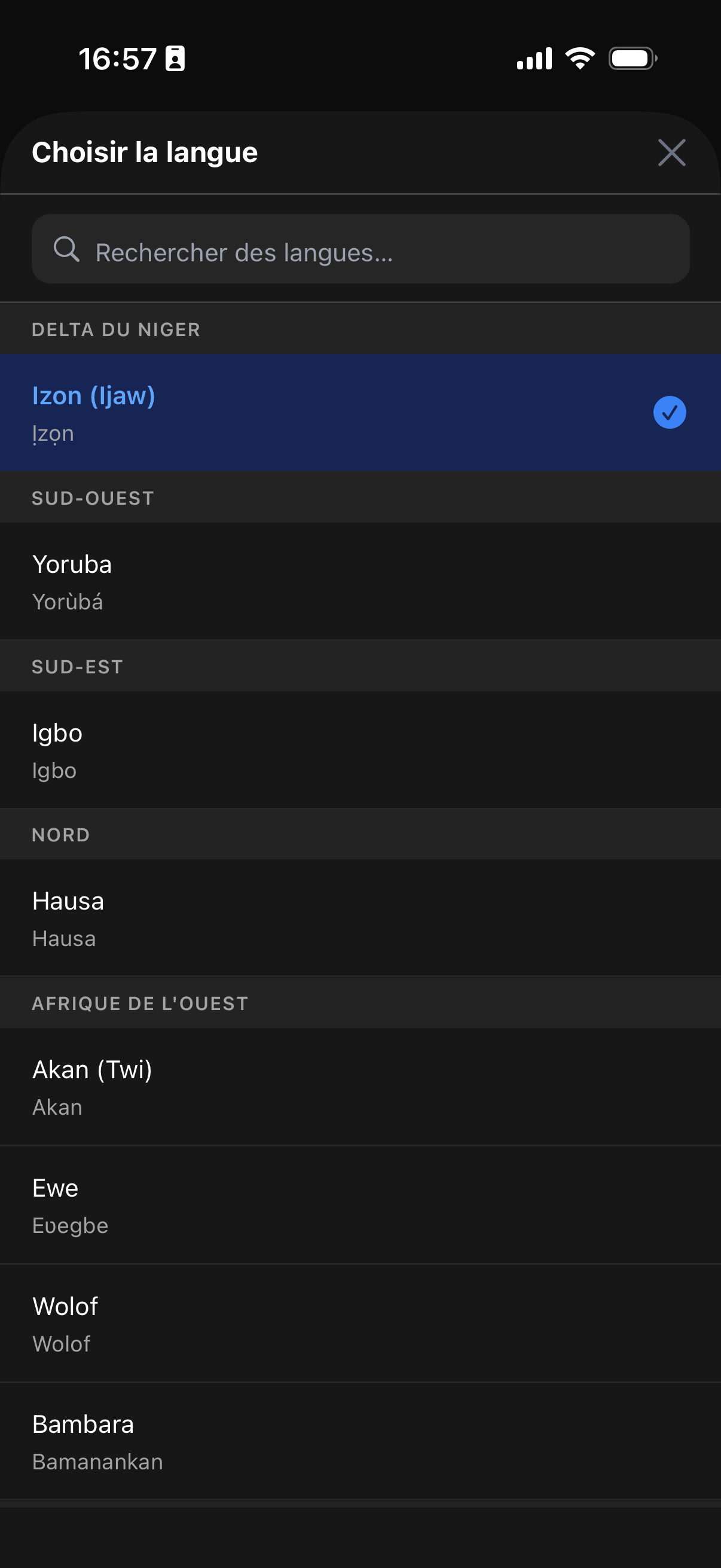Focus the Rechercher des langues search field
Viewport: 721px width, 1568px height.
pos(360,249)
